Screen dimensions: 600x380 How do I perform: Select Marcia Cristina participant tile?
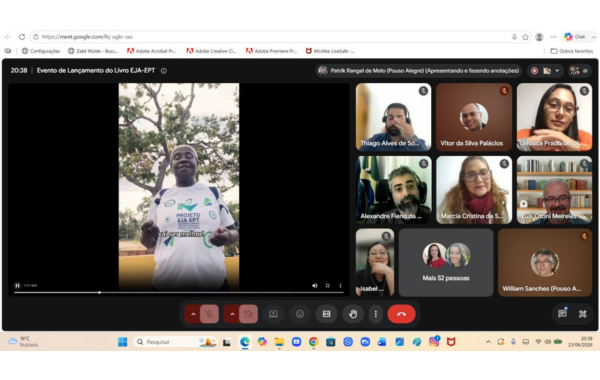click(x=474, y=190)
